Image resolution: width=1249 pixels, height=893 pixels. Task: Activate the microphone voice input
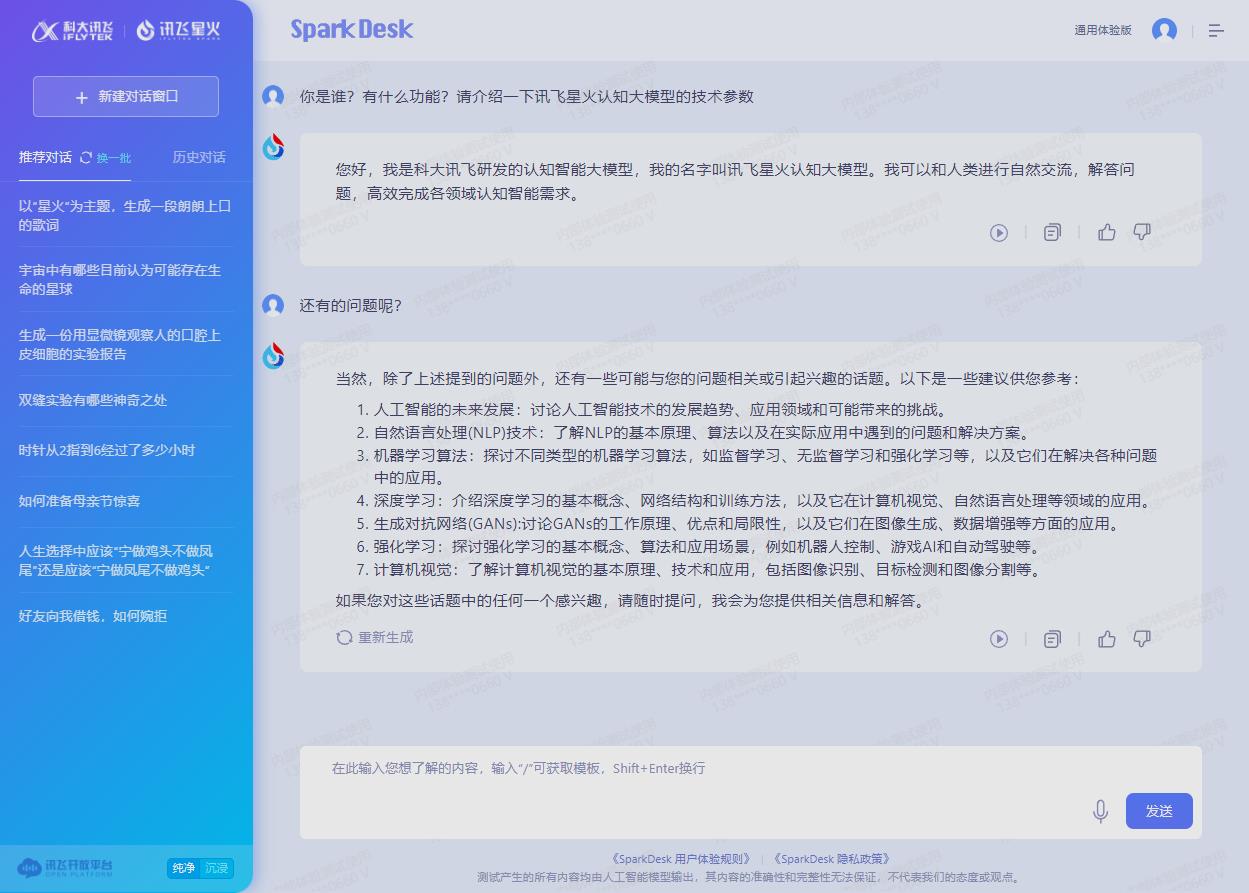[1101, 811]
